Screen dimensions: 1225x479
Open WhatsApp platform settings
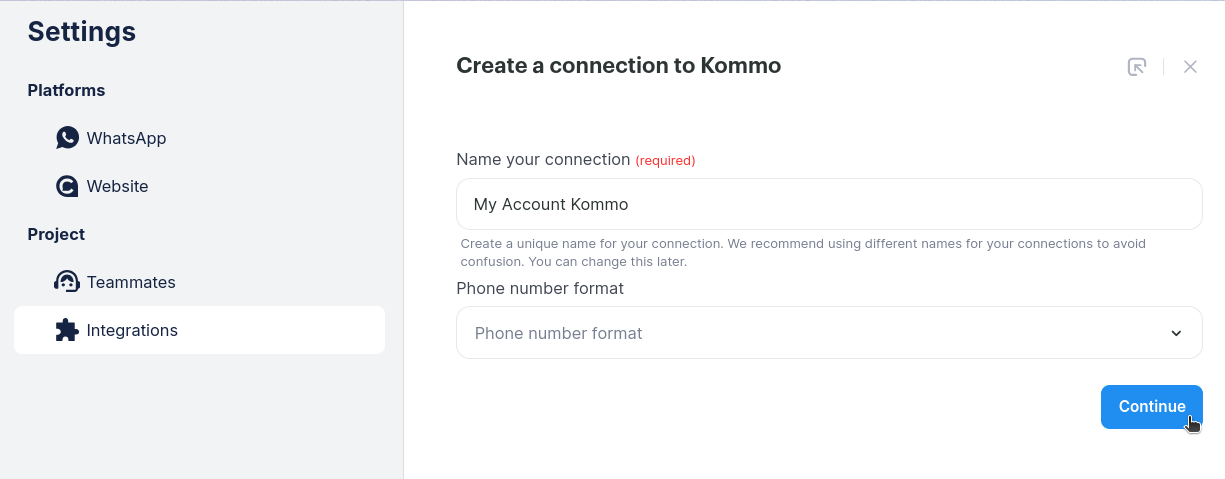(x=126, y=138)
